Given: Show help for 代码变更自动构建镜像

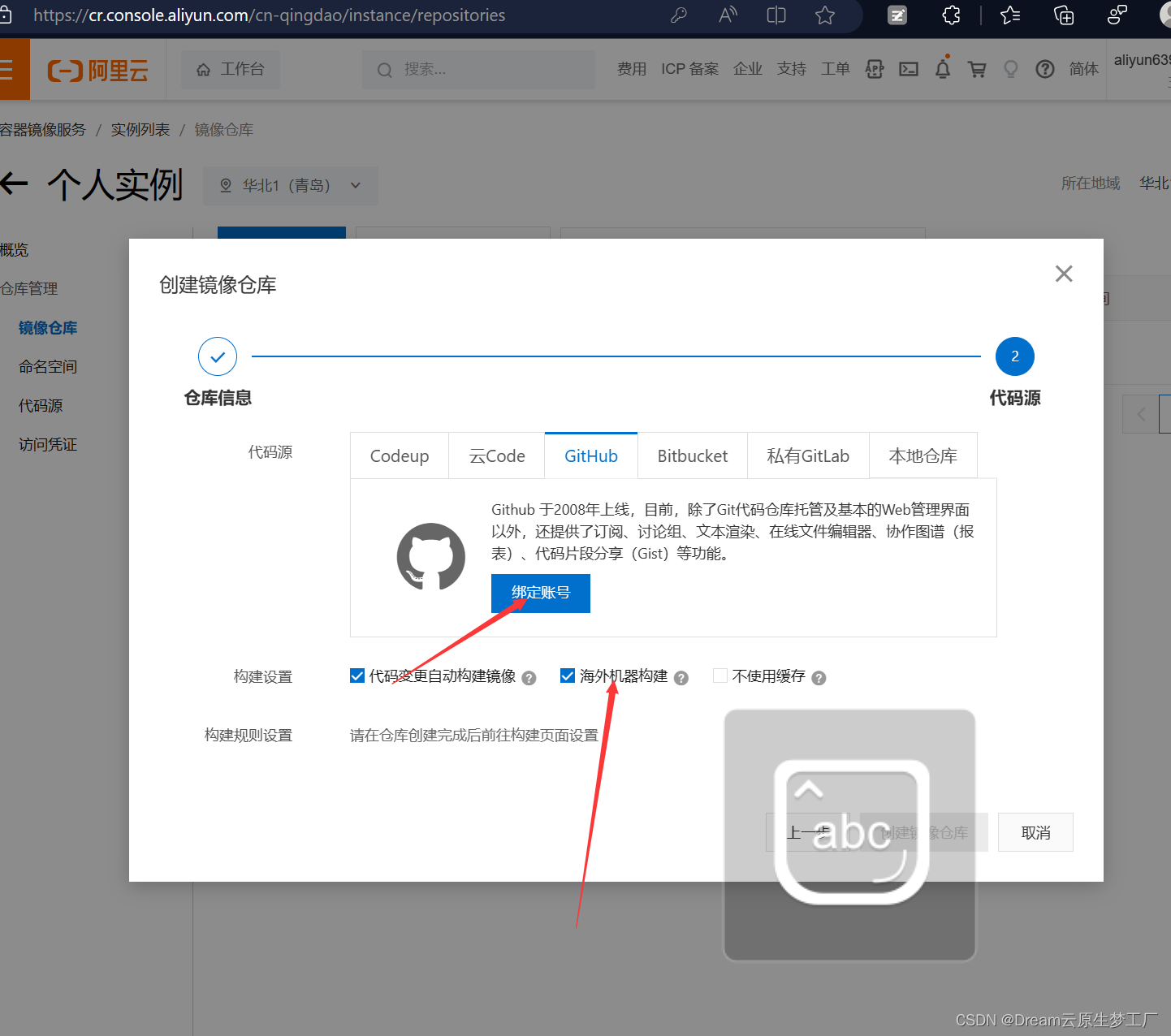Looking at the screenshot, I should coord(529,678).
